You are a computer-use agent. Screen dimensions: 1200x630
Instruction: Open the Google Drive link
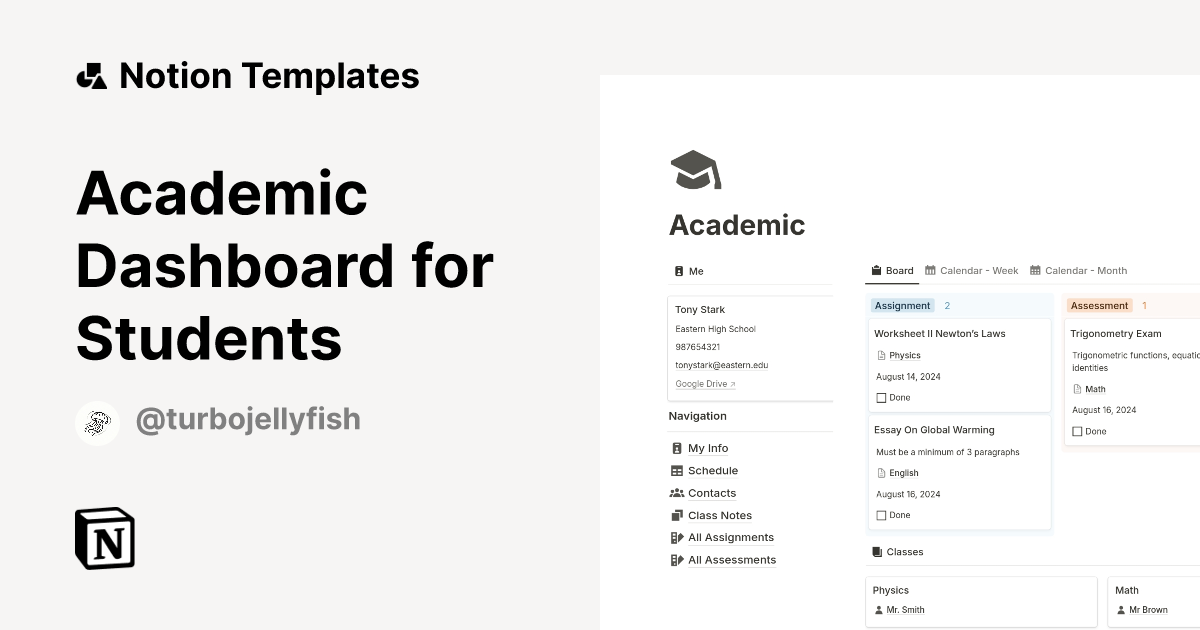click(703, 383)
